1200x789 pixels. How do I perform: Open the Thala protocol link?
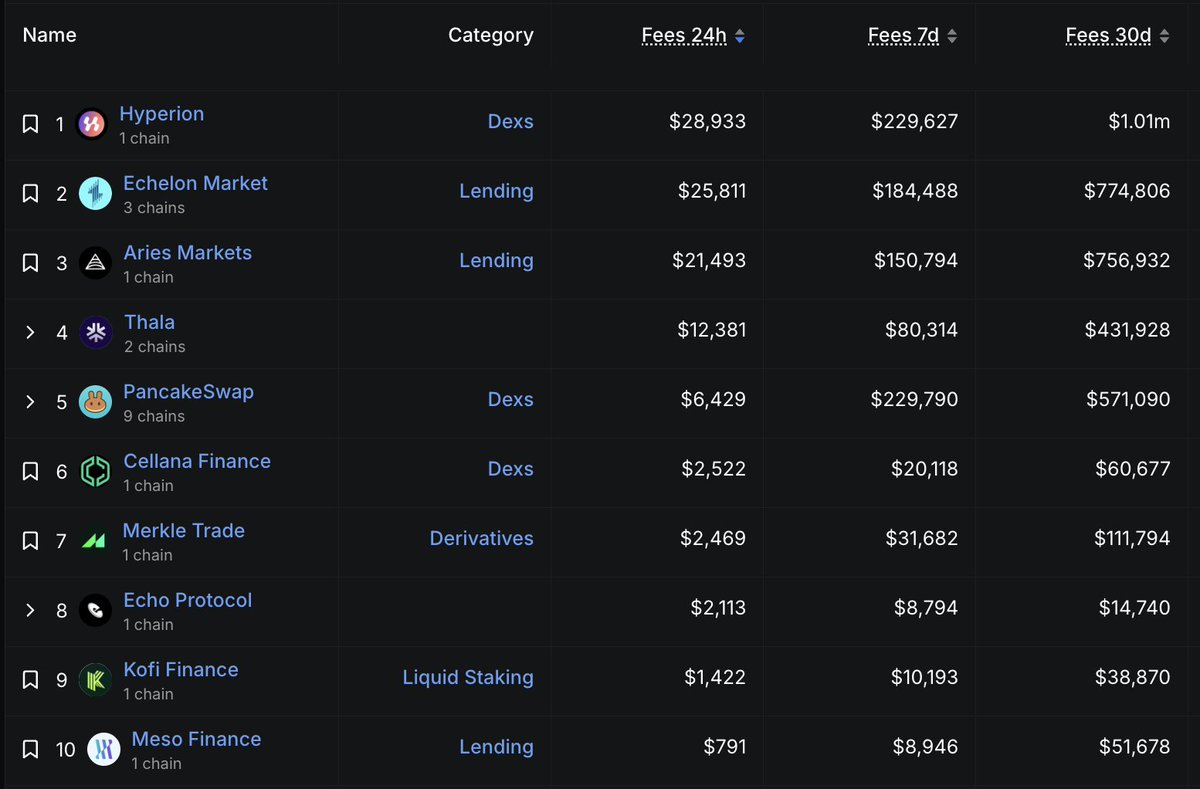point(150,322)
